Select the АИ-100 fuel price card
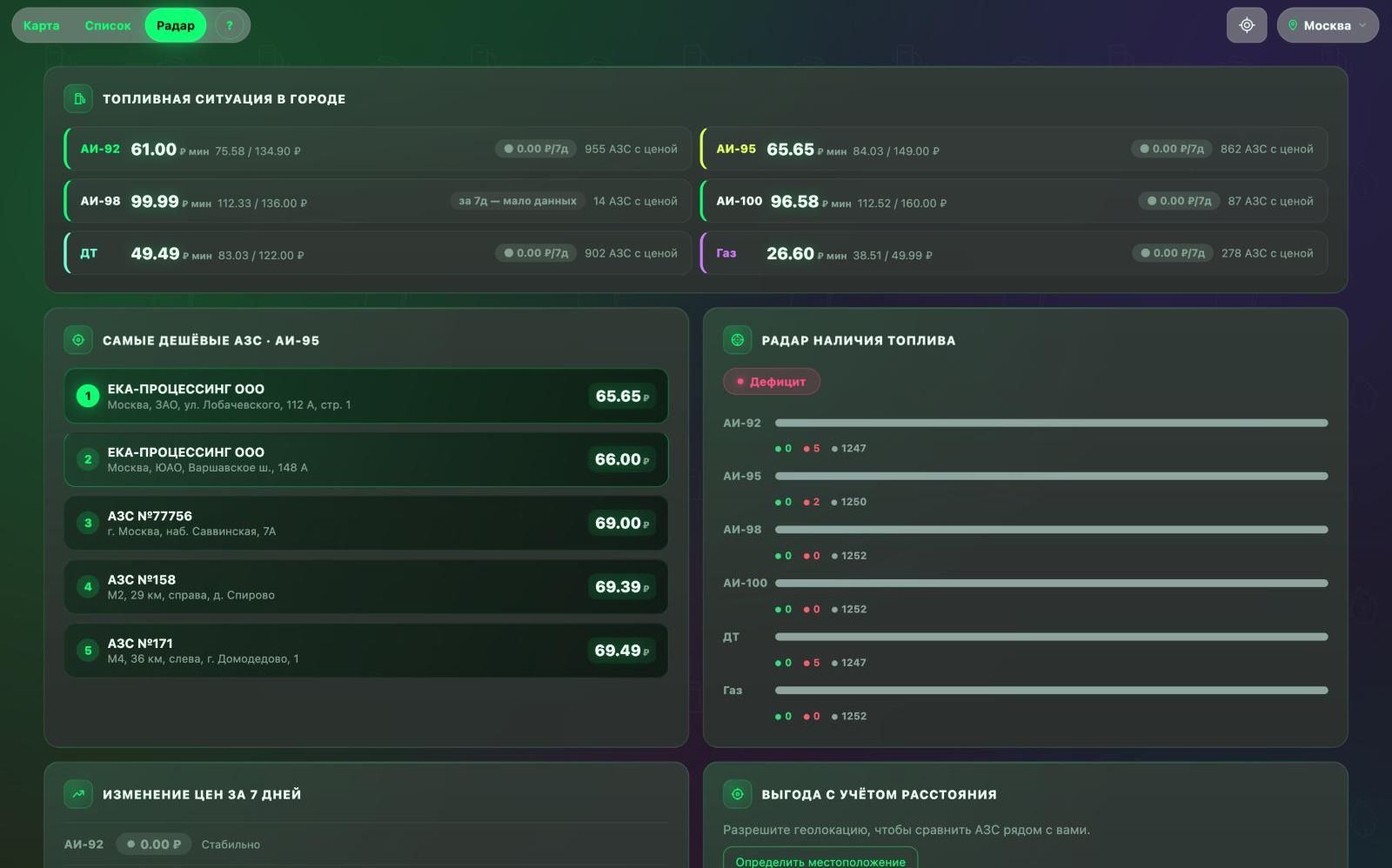This screenshot has width=1392, height=868. 1014,201
